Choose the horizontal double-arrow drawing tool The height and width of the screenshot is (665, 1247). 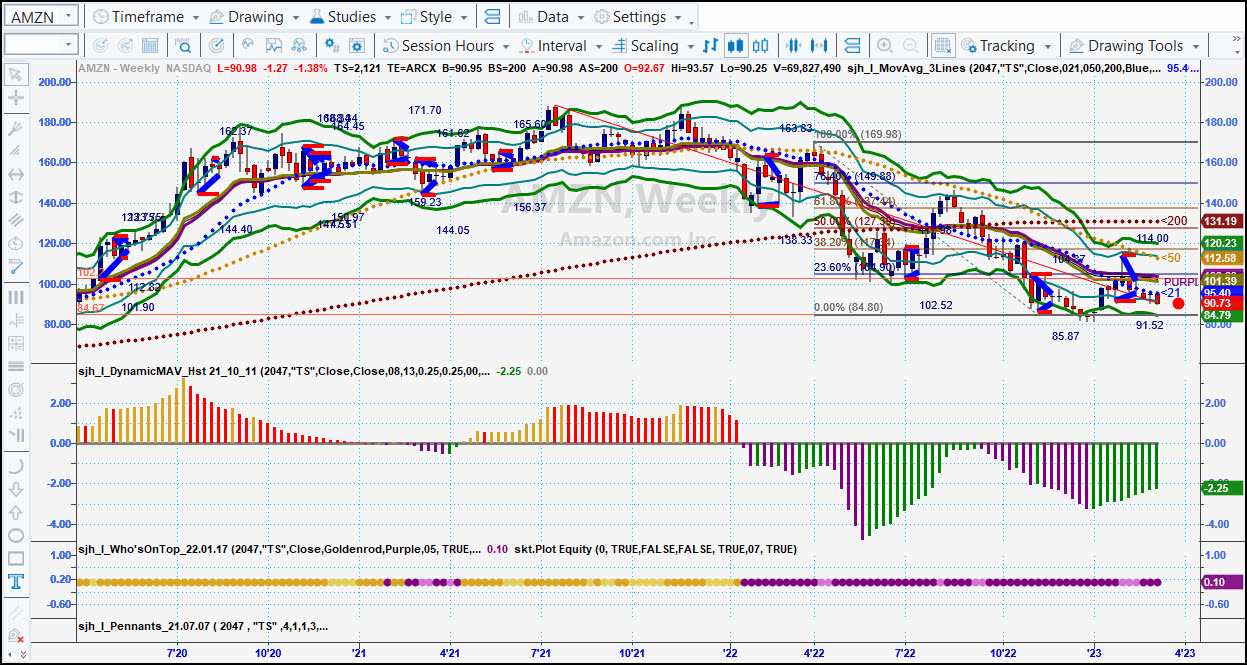pyautogui.click(x=16, y=174)
